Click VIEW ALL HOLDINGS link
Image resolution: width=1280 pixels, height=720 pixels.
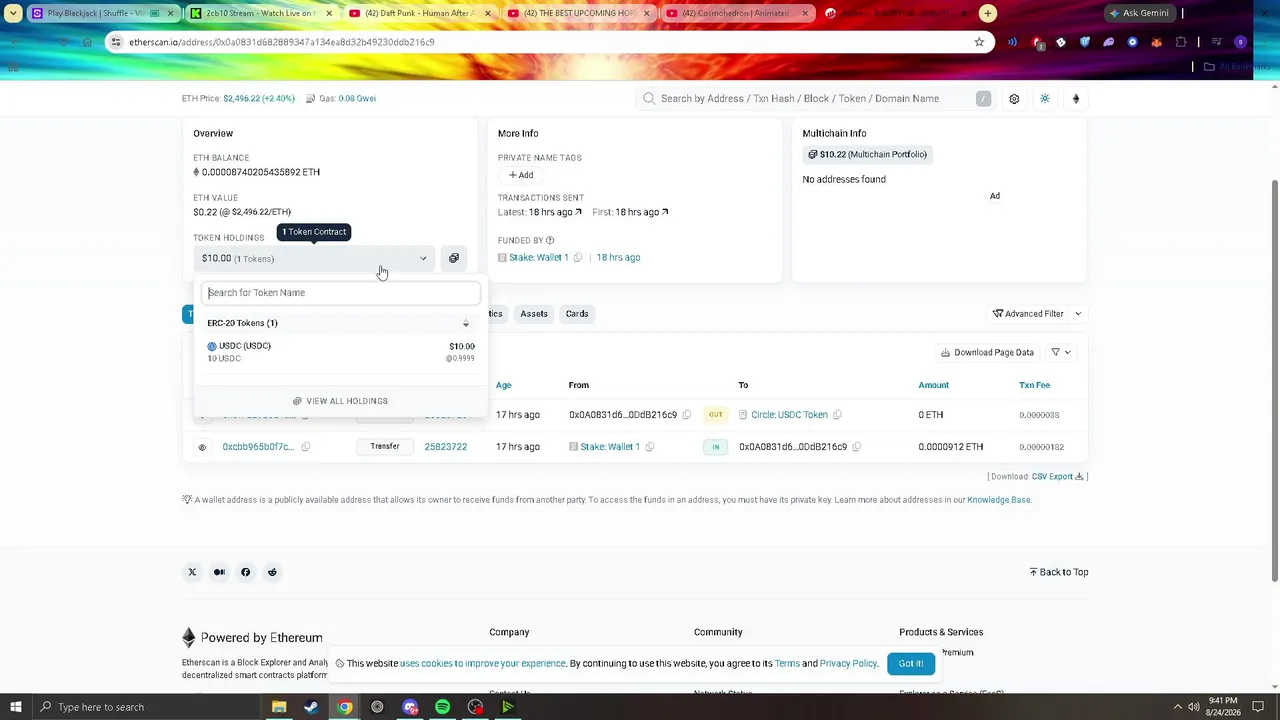pos(340,401)
